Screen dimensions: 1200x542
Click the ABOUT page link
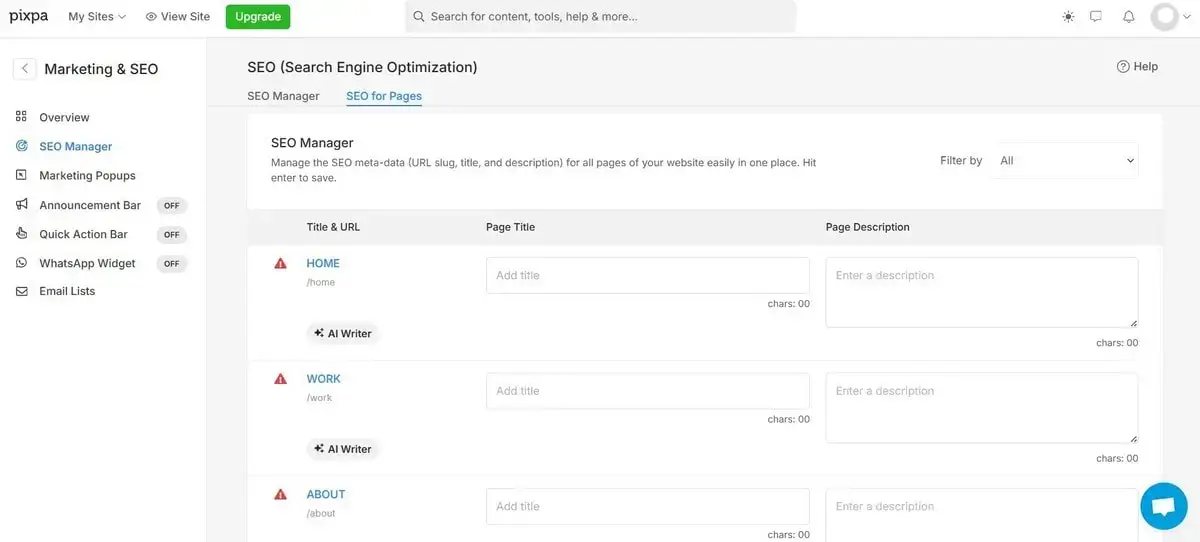[326, 494]
